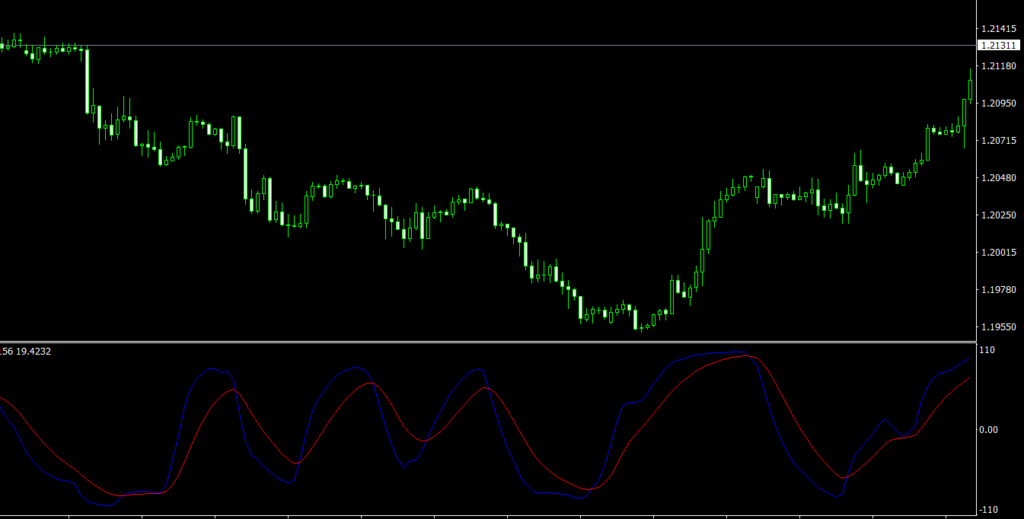Select the 1.20715 price axis value
Image resolution: width=1024 pixels, height=519 pixels.
click(x=999, y=140)
